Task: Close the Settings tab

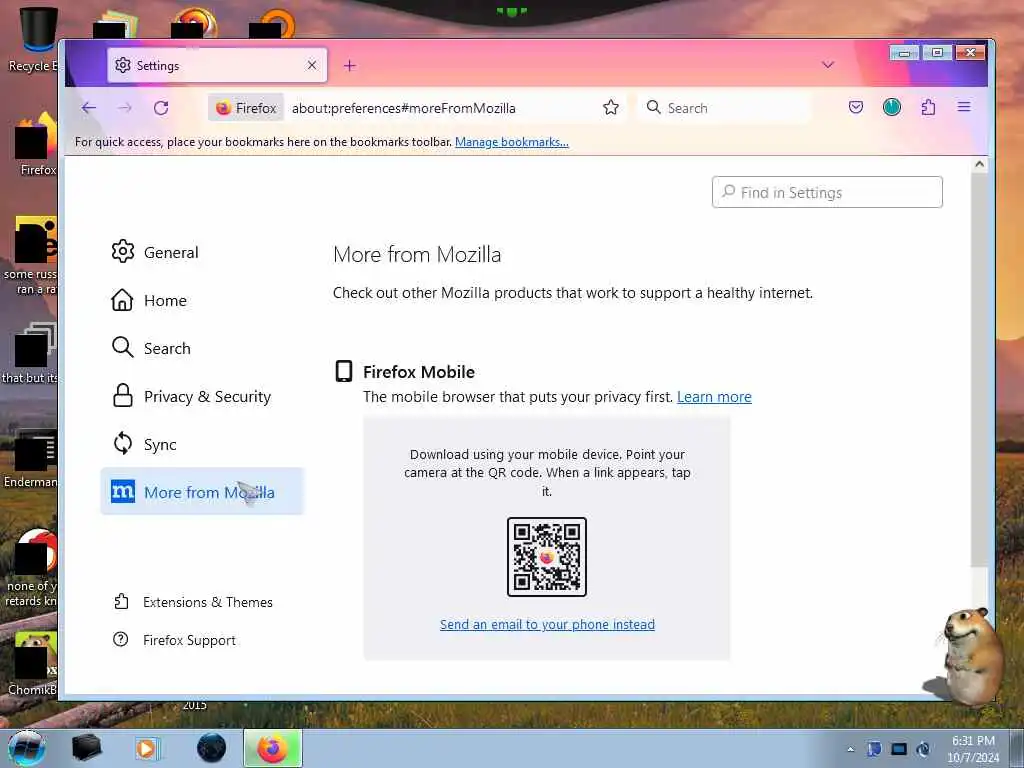Action: pos(312,65)
